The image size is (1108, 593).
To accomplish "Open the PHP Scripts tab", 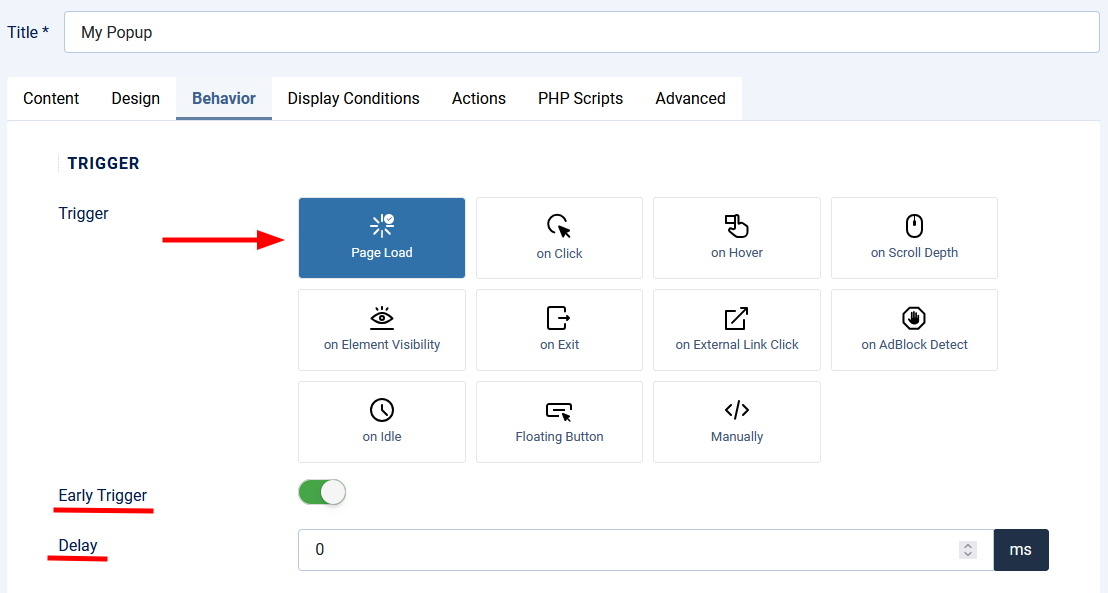I will [x=580, y=98].
